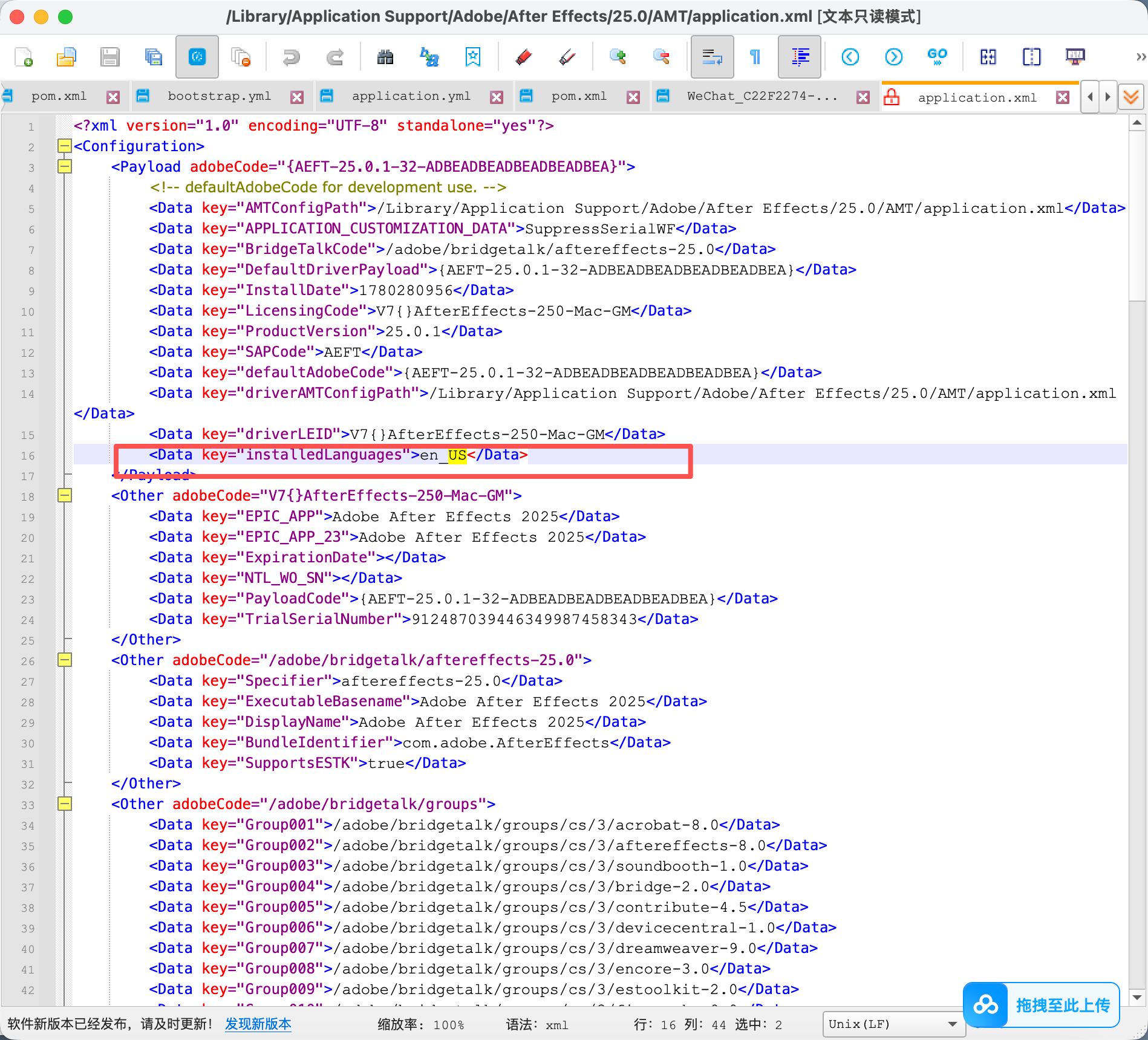Click the 语法: xml status entry
The width and height of the screenshot is (1148, 1040).
coord(537,1024)
